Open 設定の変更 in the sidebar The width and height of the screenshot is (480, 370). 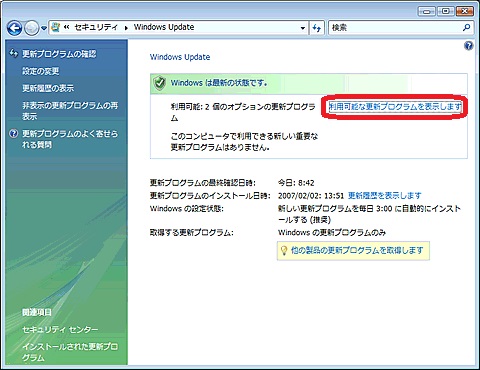[x=41, y=71]
